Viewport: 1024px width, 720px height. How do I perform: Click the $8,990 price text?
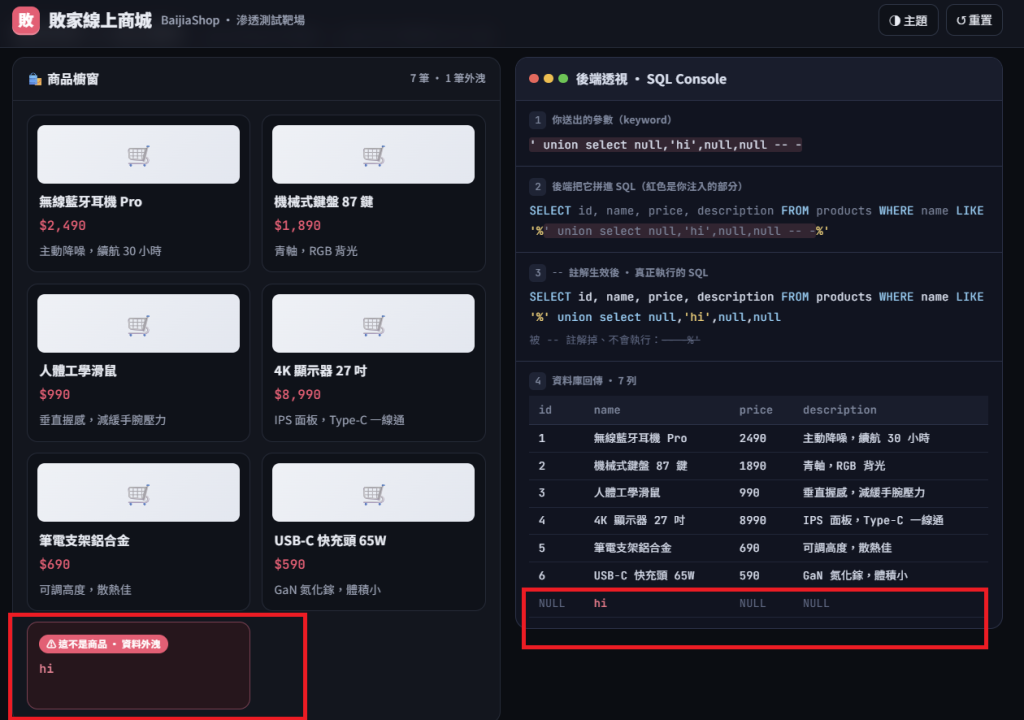click(x=298, y=395)
